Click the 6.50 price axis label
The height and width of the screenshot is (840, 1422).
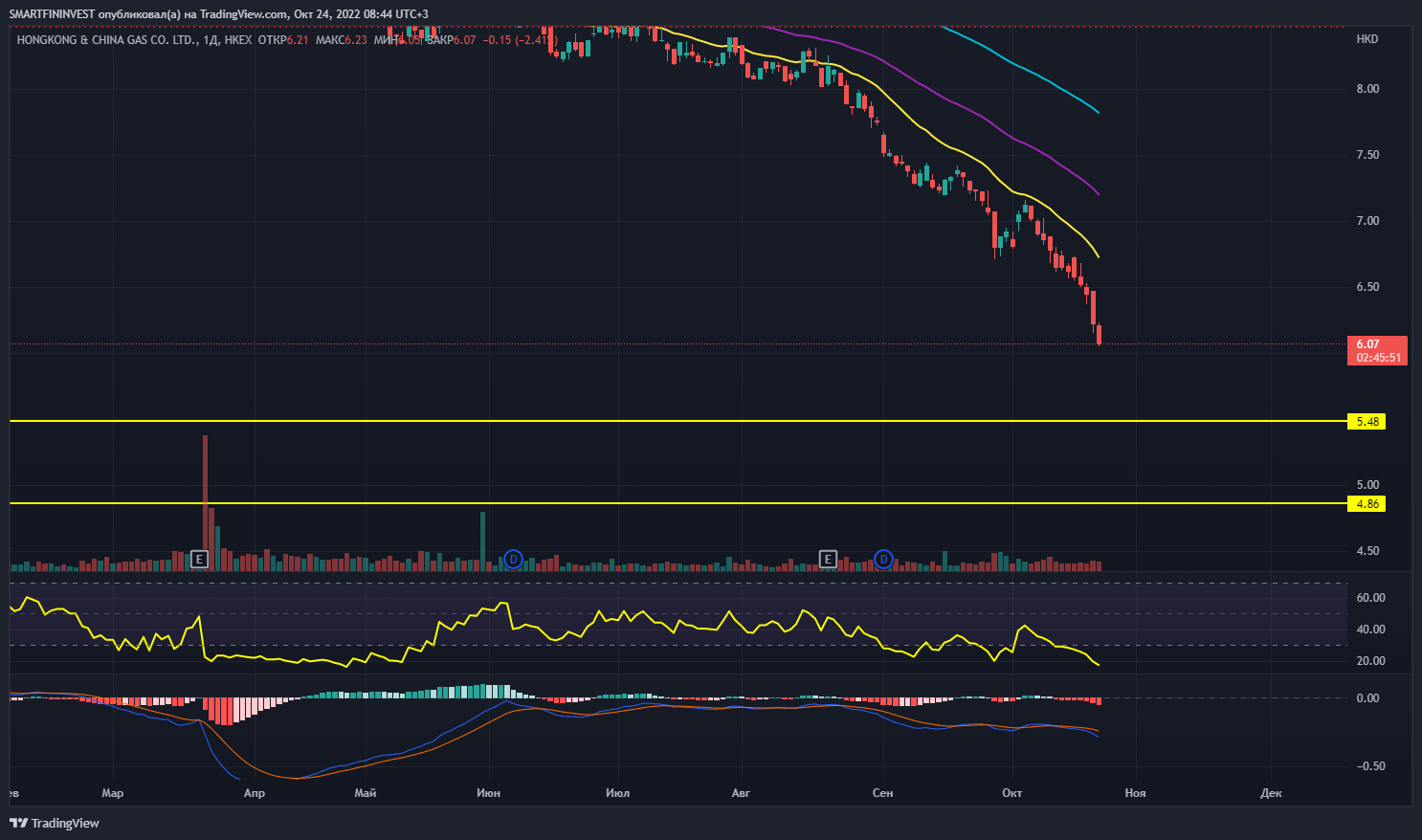1367,287
